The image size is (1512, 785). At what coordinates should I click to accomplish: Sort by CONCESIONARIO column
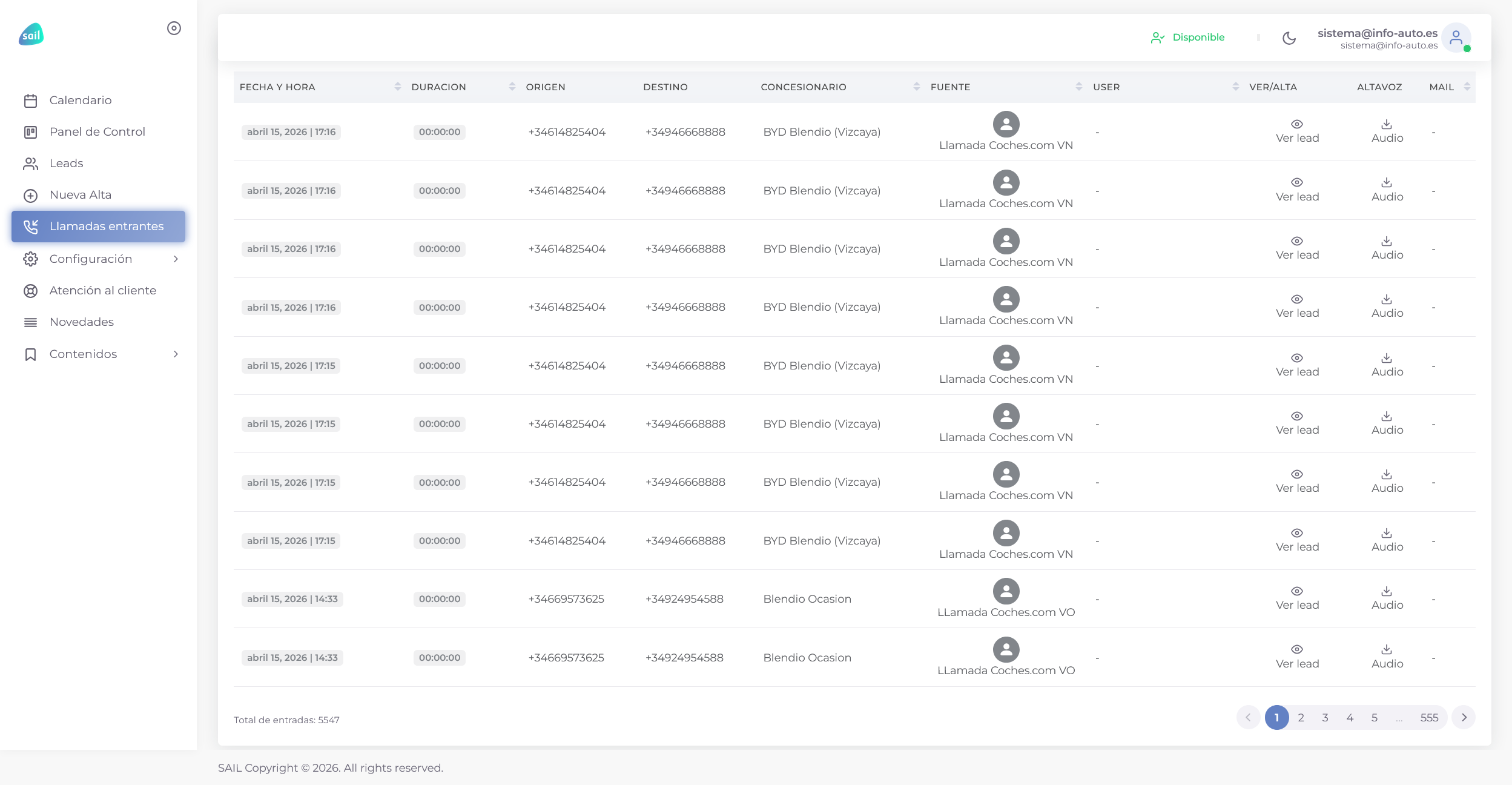pyautogui.click(x=917, y=87)
